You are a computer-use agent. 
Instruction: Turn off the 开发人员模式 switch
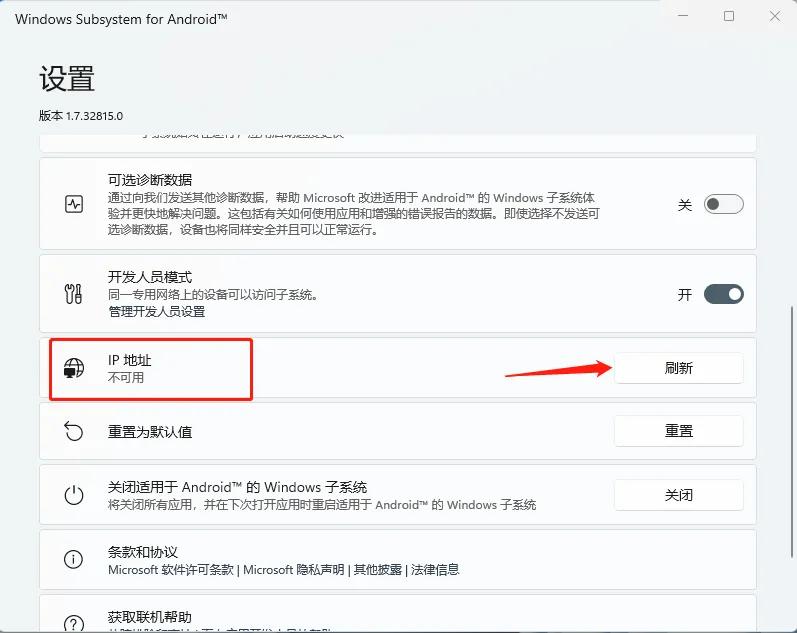click(x=723, y=294)
